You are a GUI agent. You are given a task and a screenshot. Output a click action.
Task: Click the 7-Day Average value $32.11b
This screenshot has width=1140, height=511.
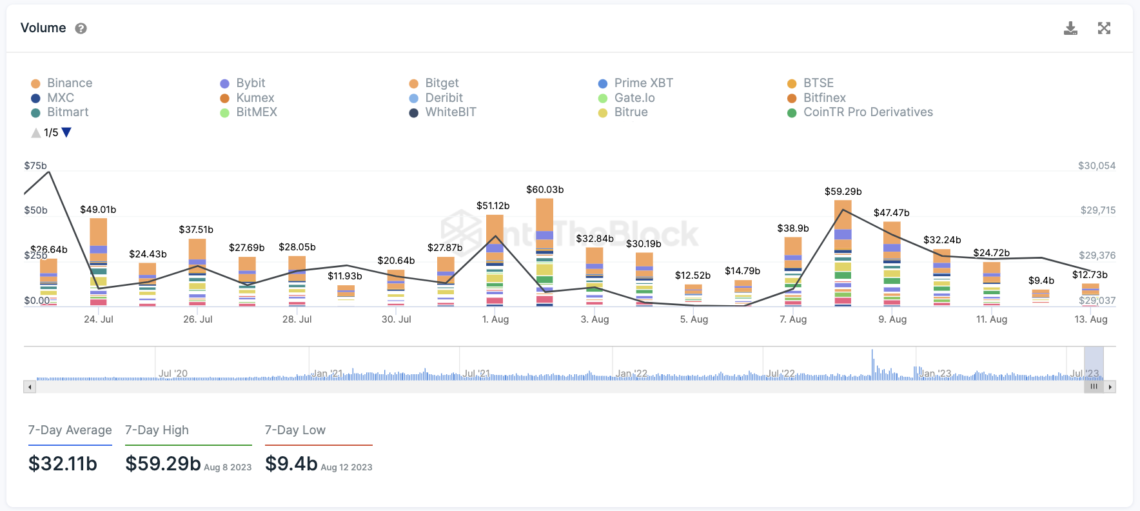coord(63,464)
